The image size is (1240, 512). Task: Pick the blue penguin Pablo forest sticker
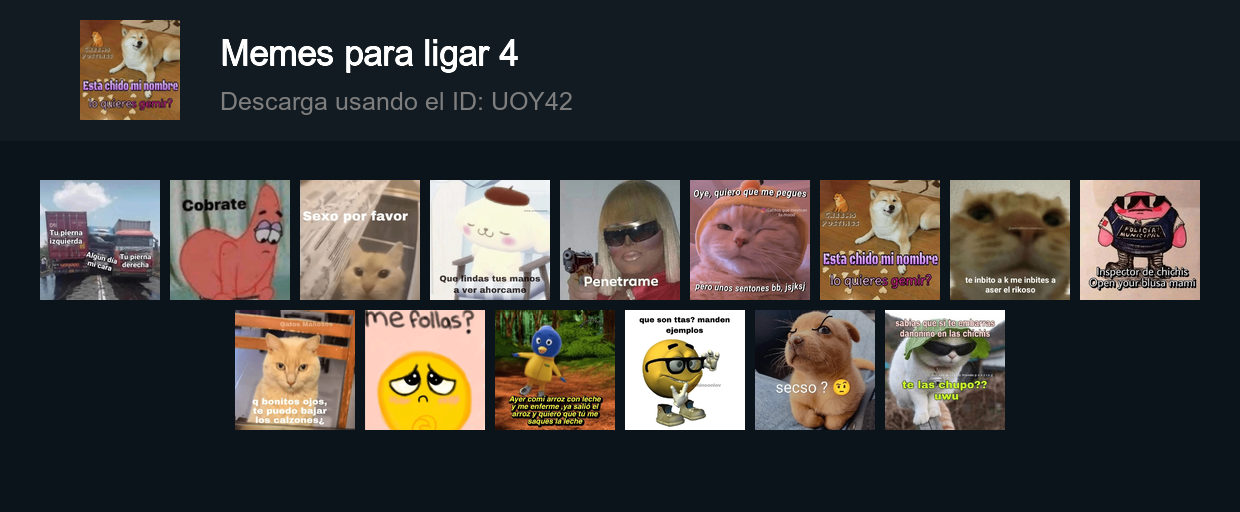[x=555, y=370]
